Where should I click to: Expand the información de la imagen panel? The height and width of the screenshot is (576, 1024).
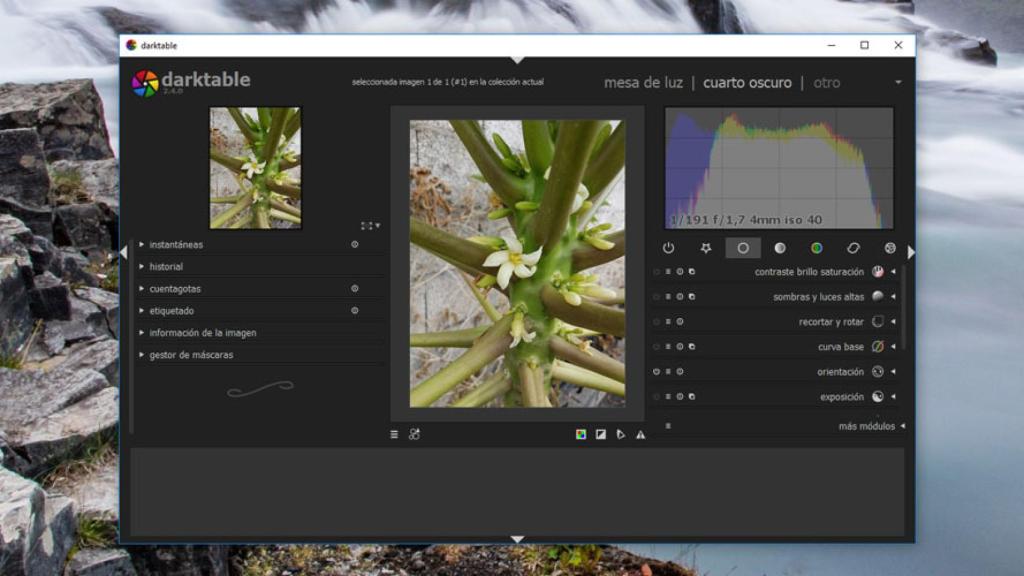tap(203, 333)
